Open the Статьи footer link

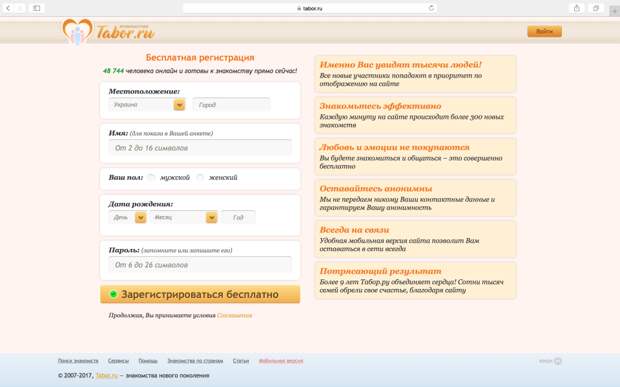(241, 361)
